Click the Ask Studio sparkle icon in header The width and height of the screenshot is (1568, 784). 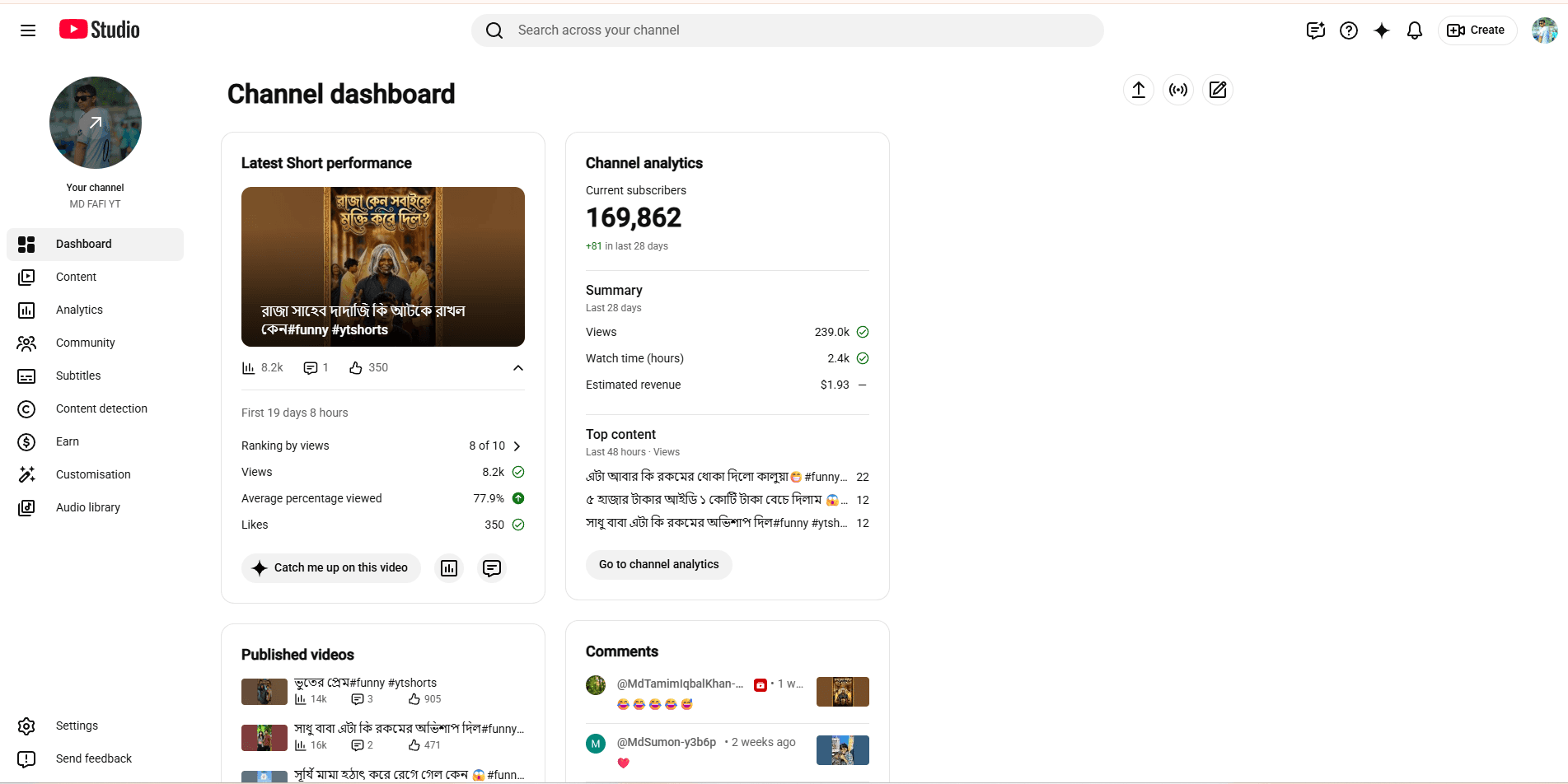pyautogui.click(x=1382, y=30)
